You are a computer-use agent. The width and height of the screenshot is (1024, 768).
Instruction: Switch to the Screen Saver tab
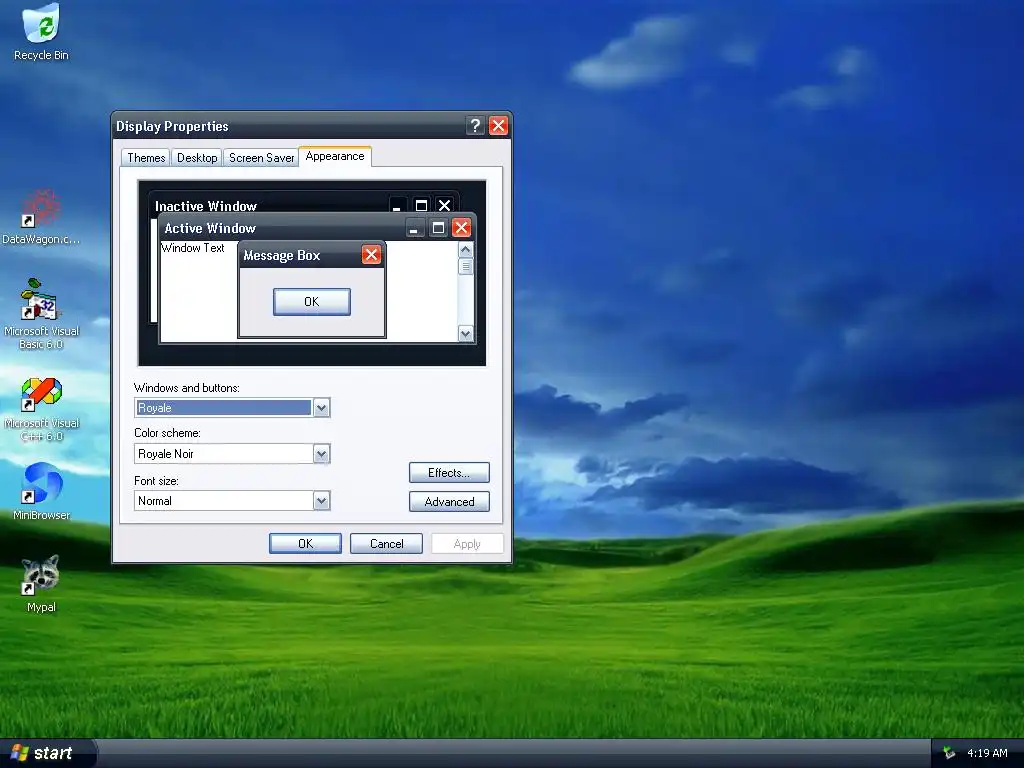coord(261,157)
